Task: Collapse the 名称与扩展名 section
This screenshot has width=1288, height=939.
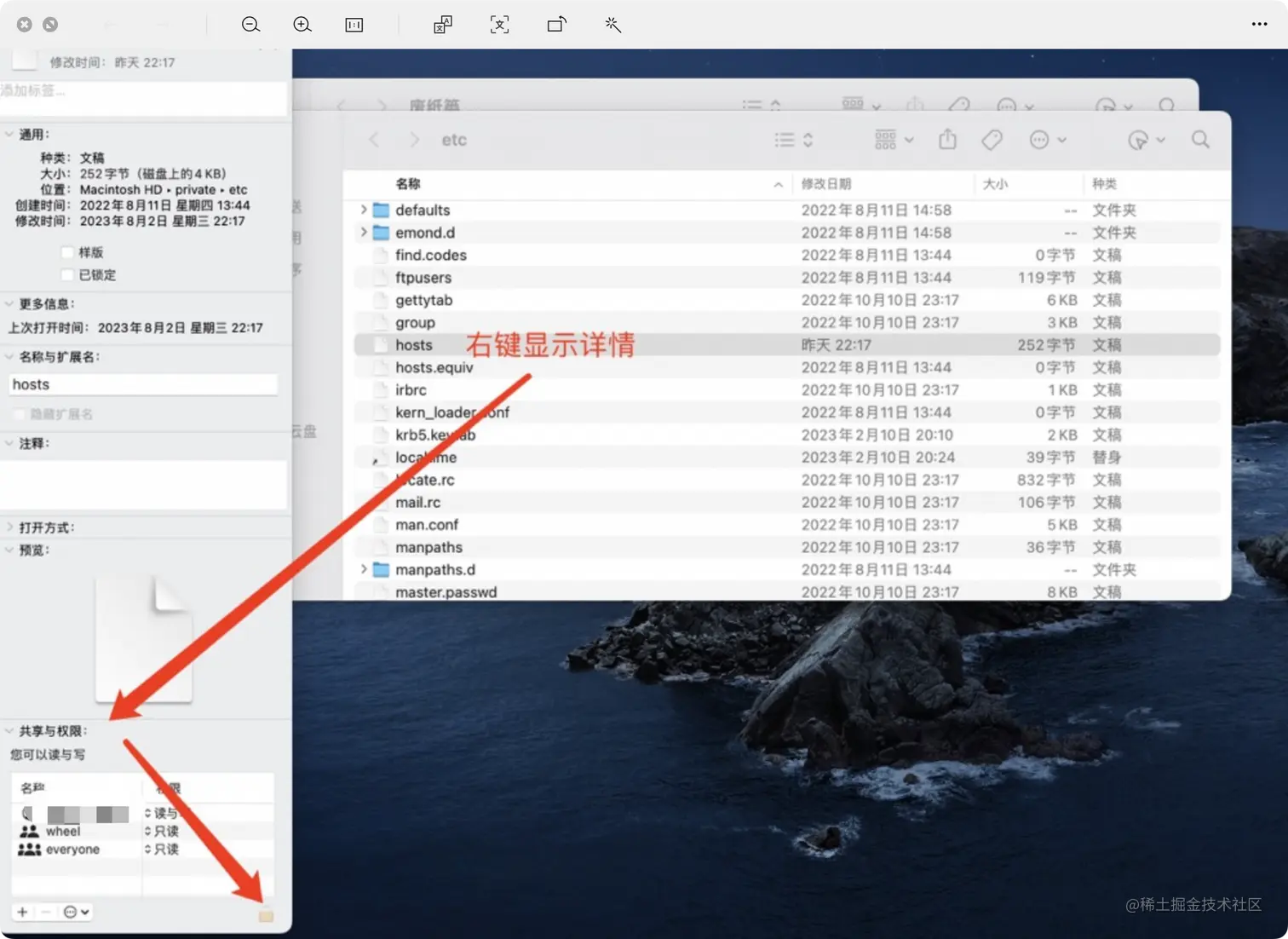Action: pos(9,357)
